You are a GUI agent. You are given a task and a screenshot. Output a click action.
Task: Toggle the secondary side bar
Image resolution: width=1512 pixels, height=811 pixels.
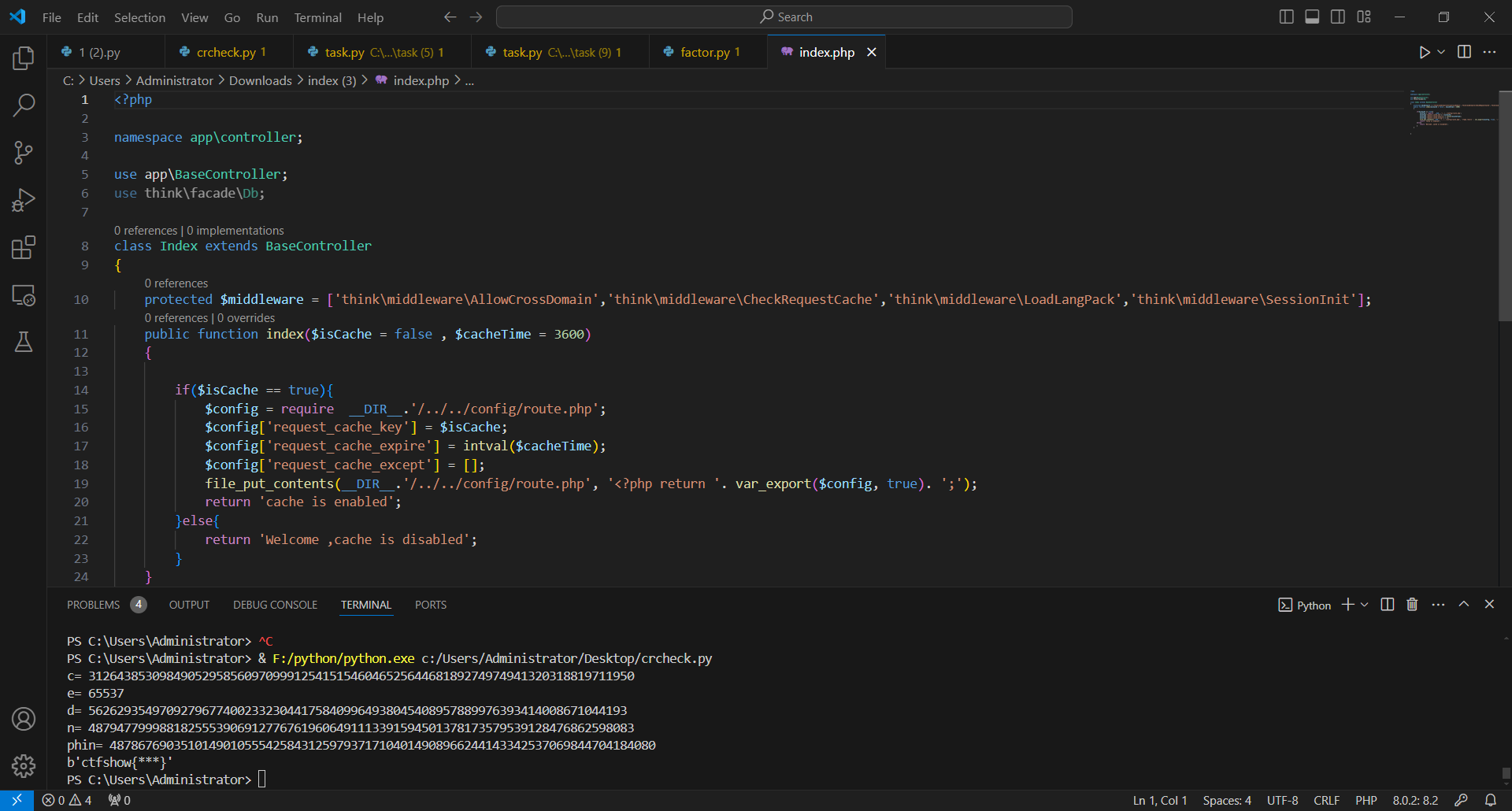pyautogui.click(x=1338, y=17)
